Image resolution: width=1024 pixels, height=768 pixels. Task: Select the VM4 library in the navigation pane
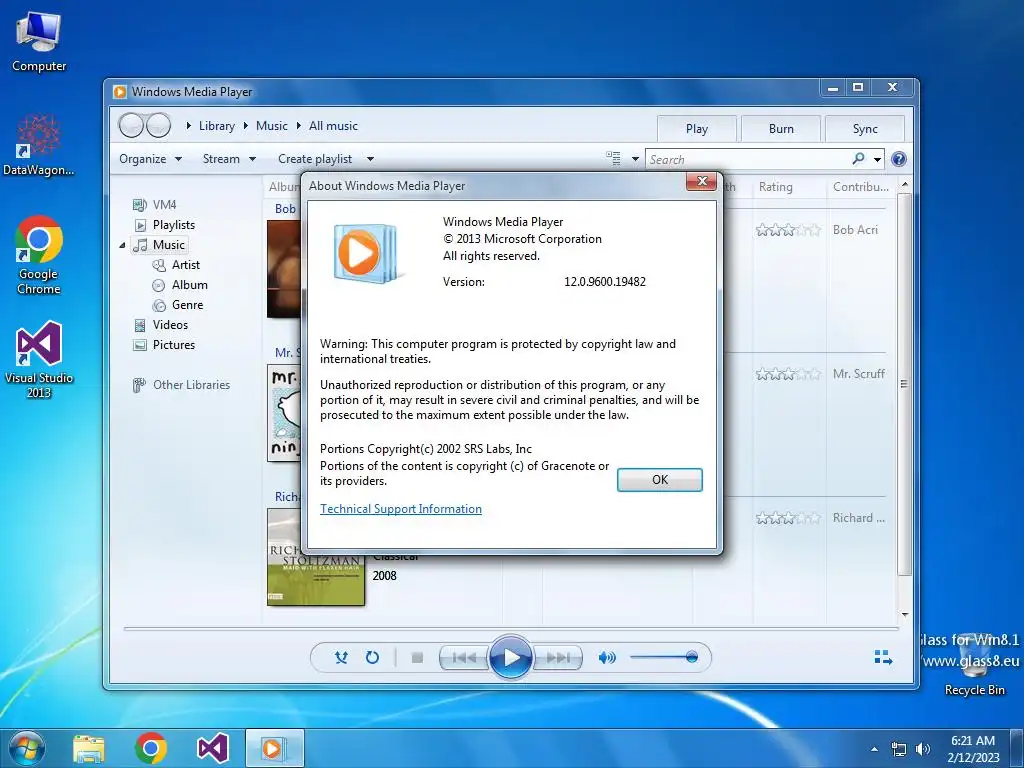[155, 205]
